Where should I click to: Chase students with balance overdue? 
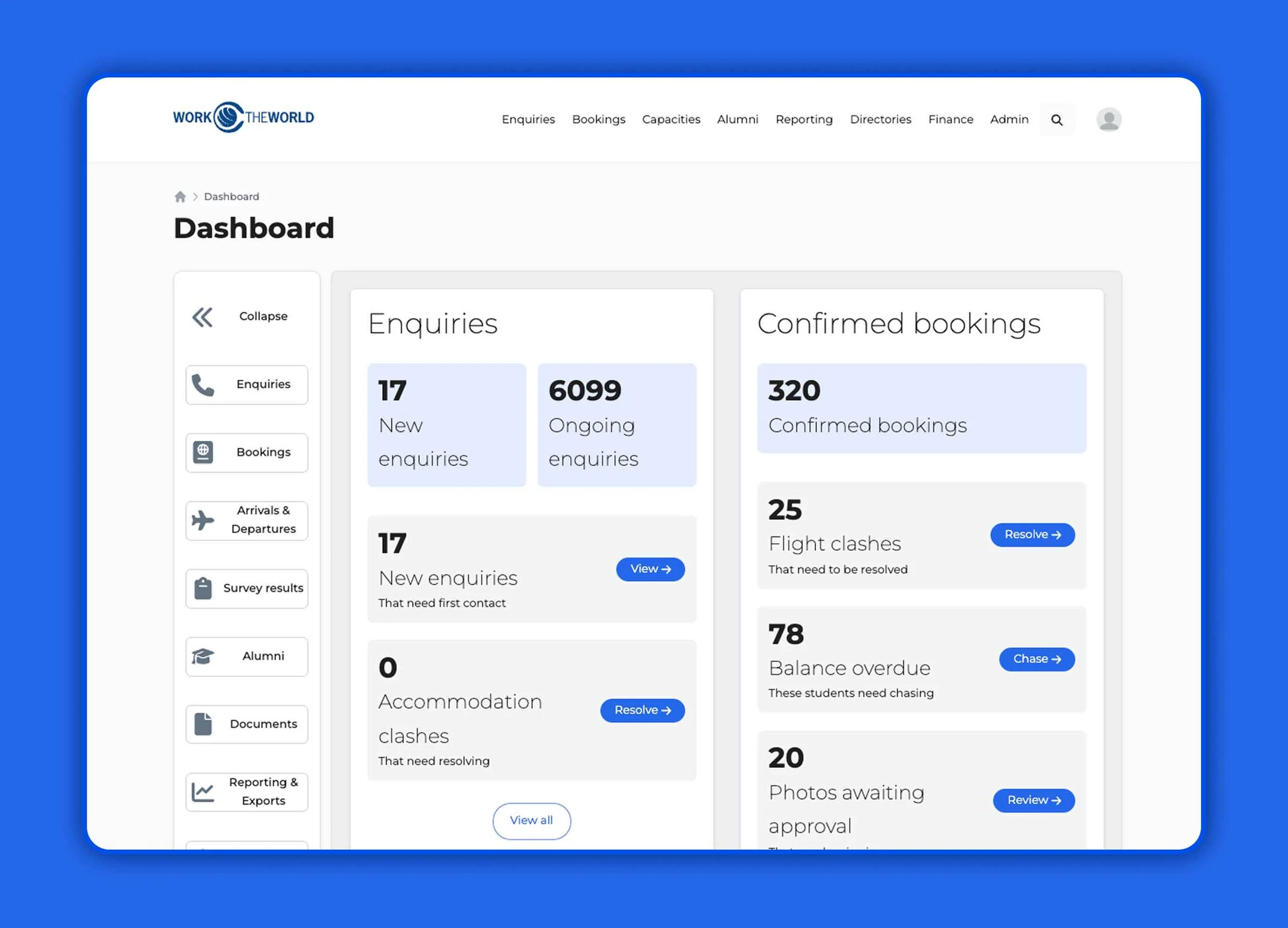coord(1037,660)
